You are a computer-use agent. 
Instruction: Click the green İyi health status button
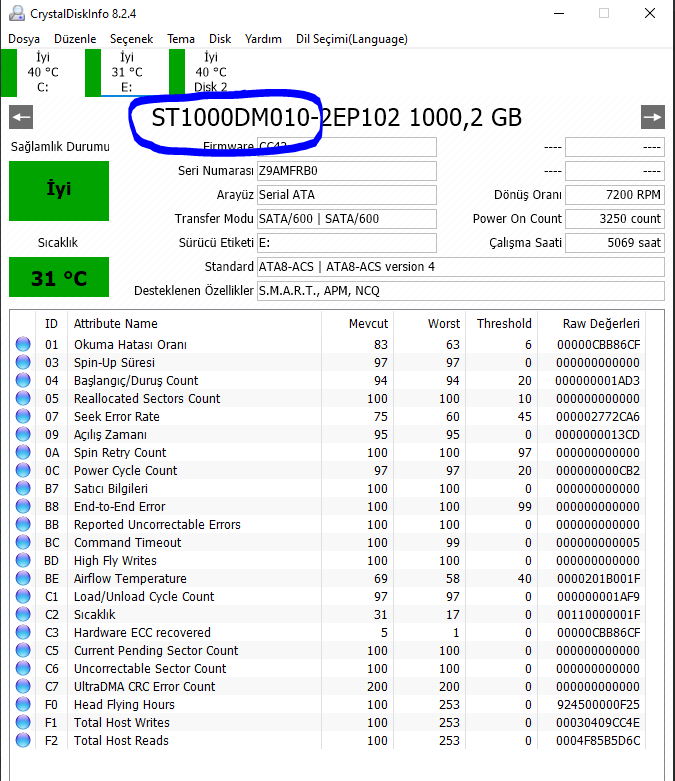59,190
